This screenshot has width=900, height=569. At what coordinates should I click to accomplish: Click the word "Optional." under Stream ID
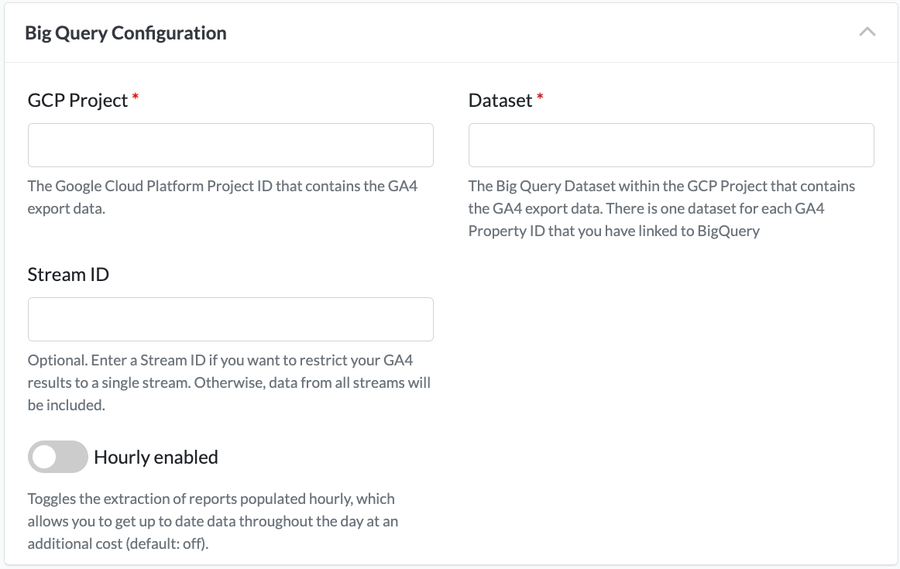click(58, 360)
